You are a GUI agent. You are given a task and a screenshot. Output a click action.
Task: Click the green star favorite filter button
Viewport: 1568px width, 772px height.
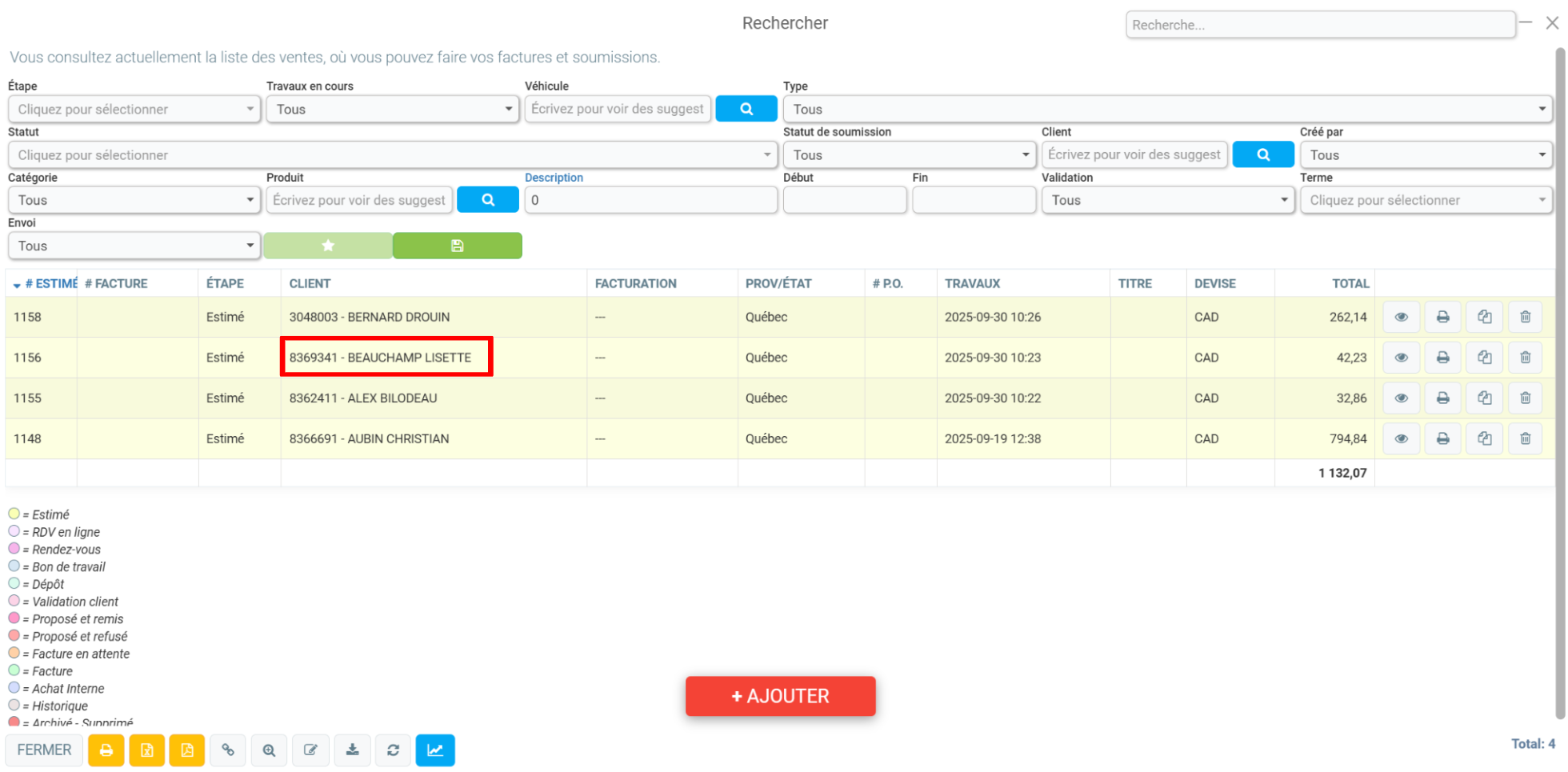[x=328, y=246]
